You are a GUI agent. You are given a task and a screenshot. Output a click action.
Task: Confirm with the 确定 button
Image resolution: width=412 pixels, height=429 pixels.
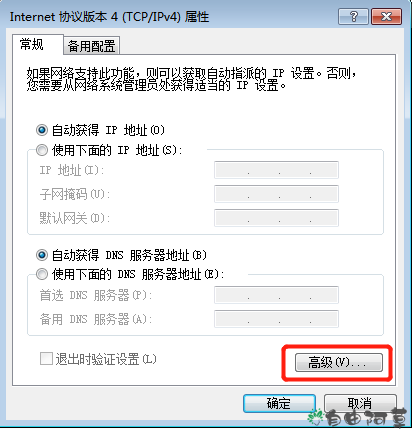[x=279, y=404]
